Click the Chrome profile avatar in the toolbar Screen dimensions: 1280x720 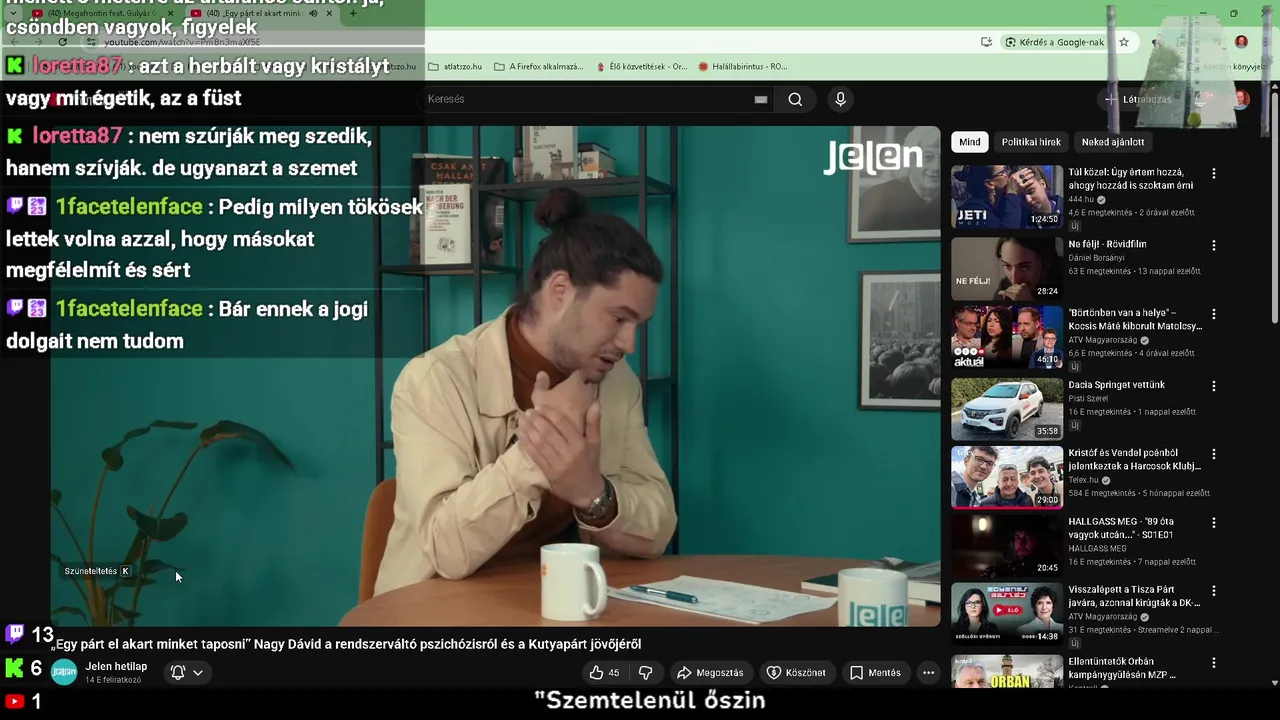pos(1241,42)
